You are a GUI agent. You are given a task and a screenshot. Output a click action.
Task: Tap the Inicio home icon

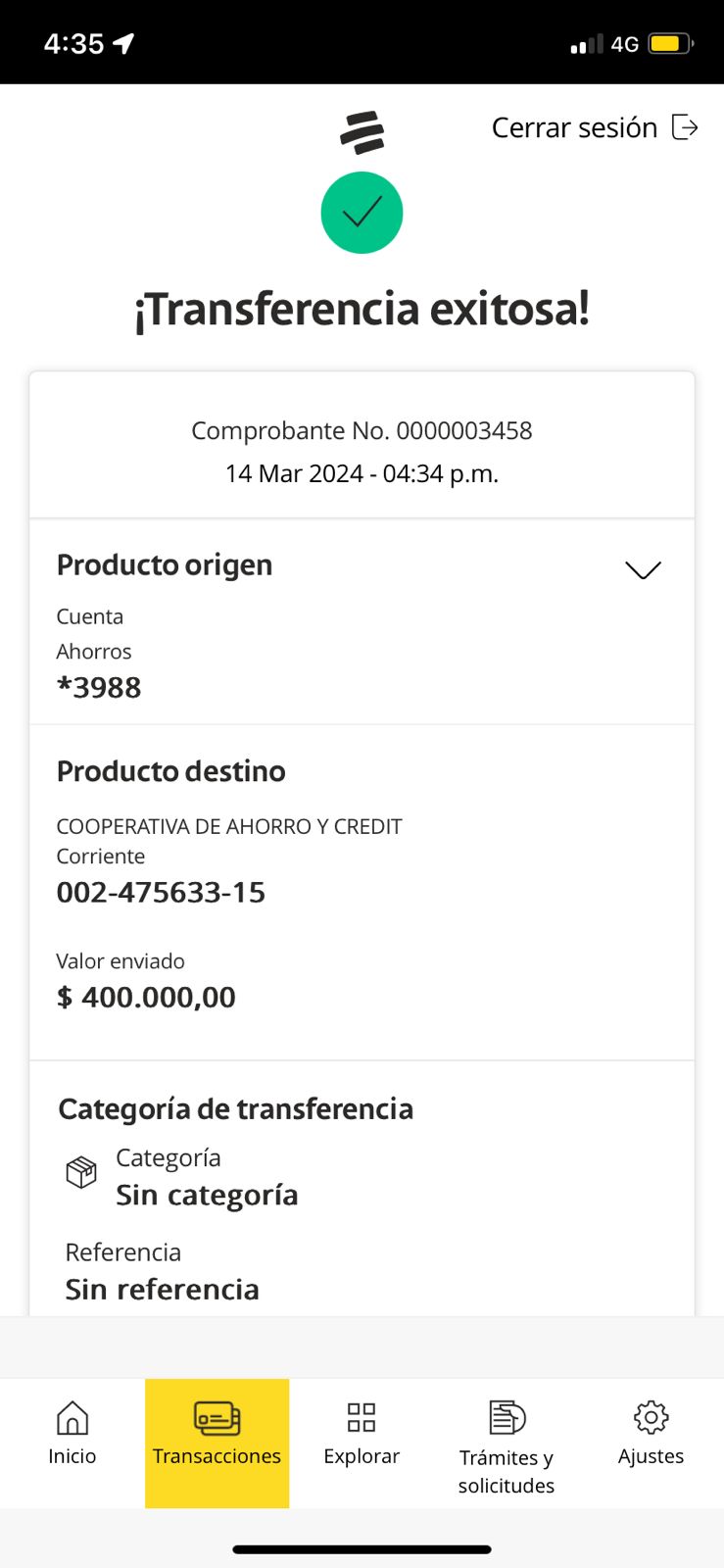click(72, 1417)
